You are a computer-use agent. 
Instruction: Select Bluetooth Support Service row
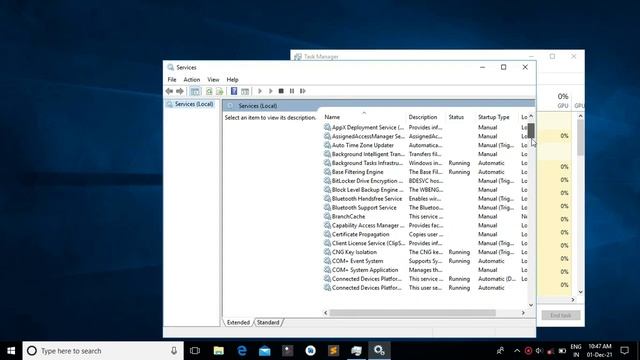pyautogui.click(x=425, y=207)
